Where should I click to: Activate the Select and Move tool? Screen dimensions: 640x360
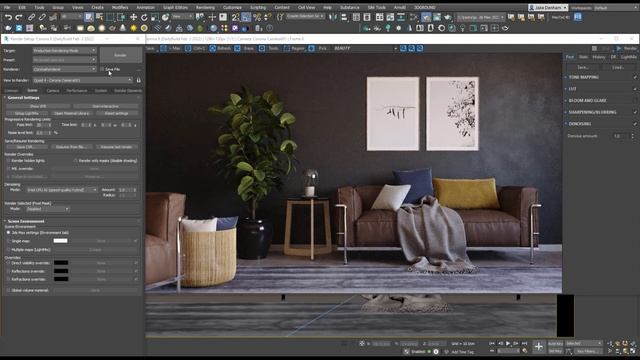pos(133,17)
